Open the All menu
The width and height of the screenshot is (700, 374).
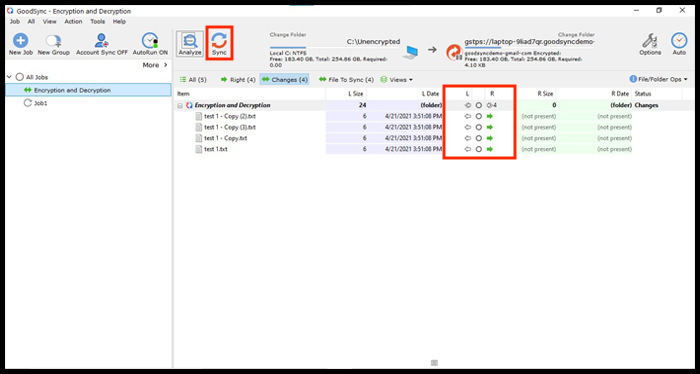pyautogui.click(x=31, y=21)
